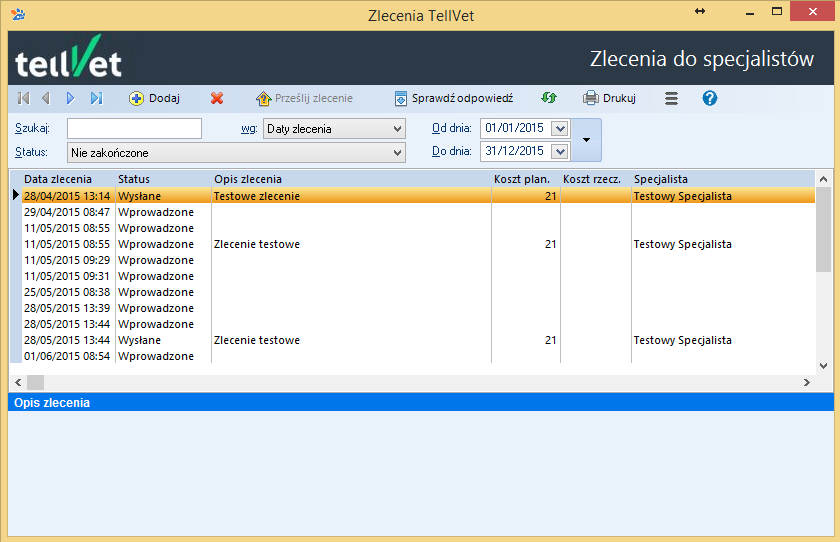
Task: Open help with blue question mark
Action: (710, 98)
